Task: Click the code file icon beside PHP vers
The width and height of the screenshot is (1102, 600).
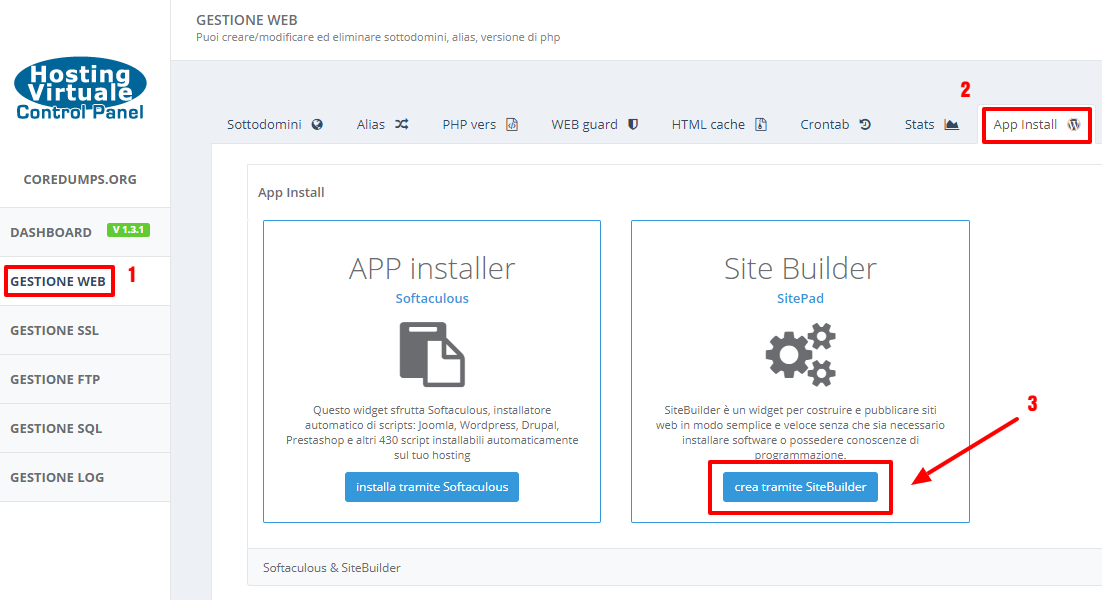Action: (512, 124)
